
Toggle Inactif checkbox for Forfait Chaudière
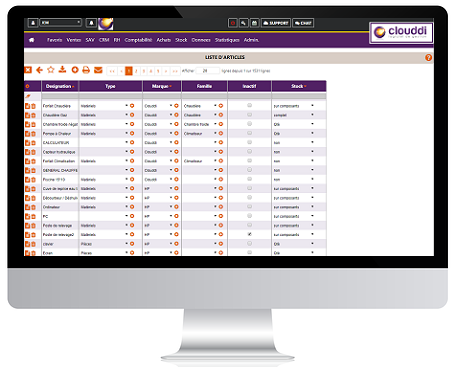click(249, 105)
